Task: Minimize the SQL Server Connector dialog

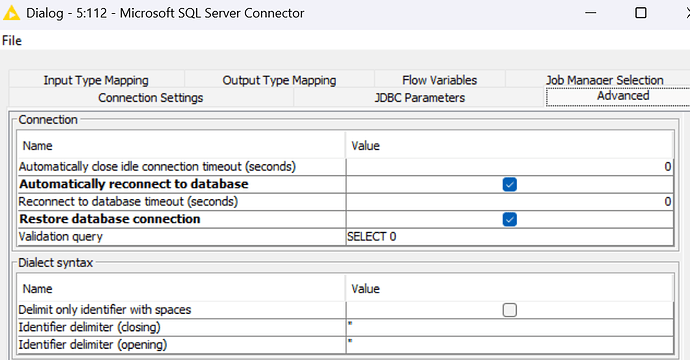Action: [591, 13]
